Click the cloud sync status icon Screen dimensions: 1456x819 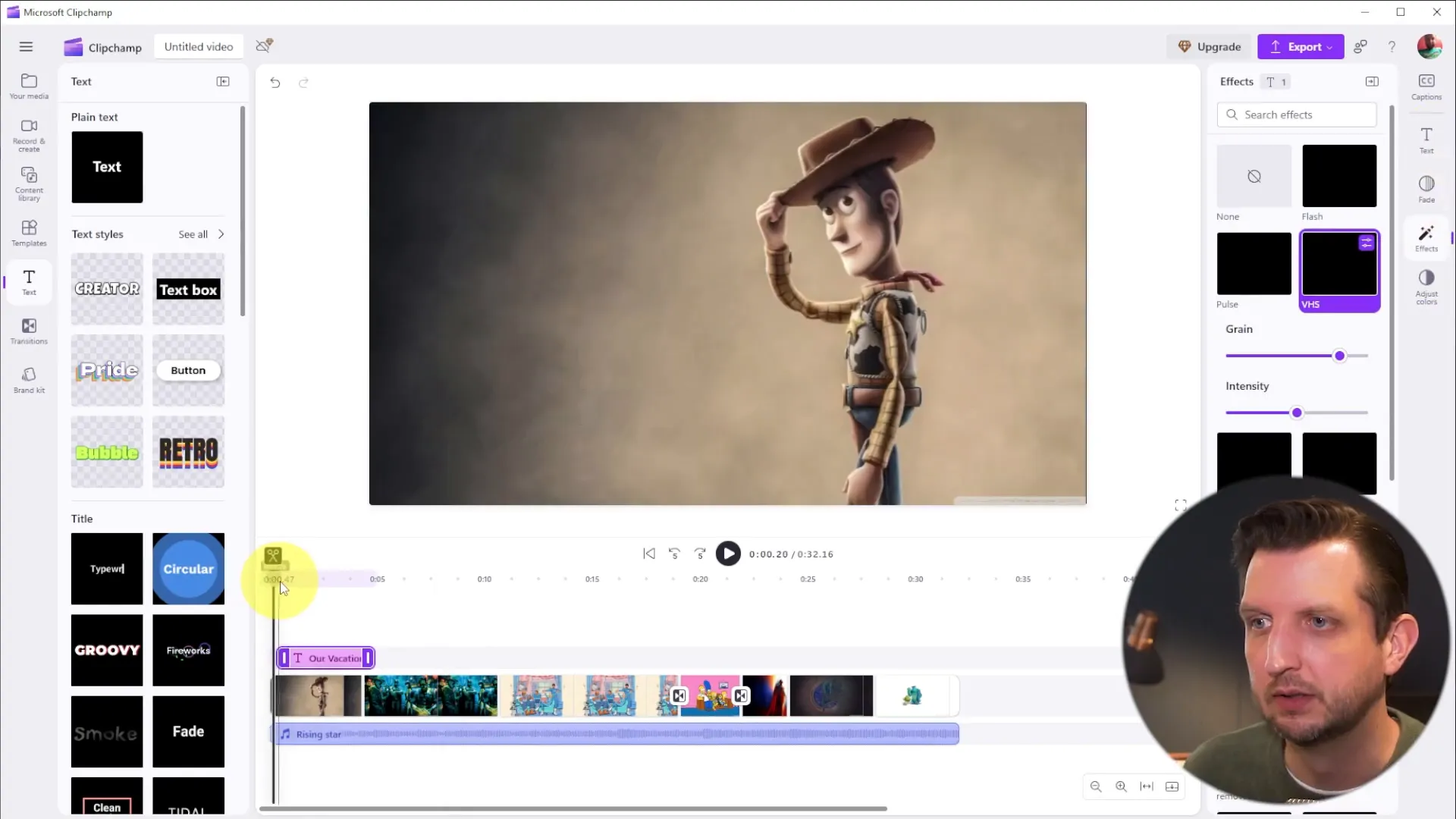pyautogui.click(x=264, y=46)
